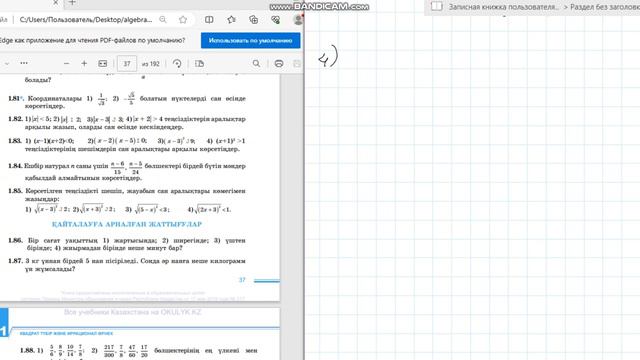Image resolution: width=640 pixels, height=360 pixels.
Task: Rotate the PDF page
Action: [x=177, y=64]
